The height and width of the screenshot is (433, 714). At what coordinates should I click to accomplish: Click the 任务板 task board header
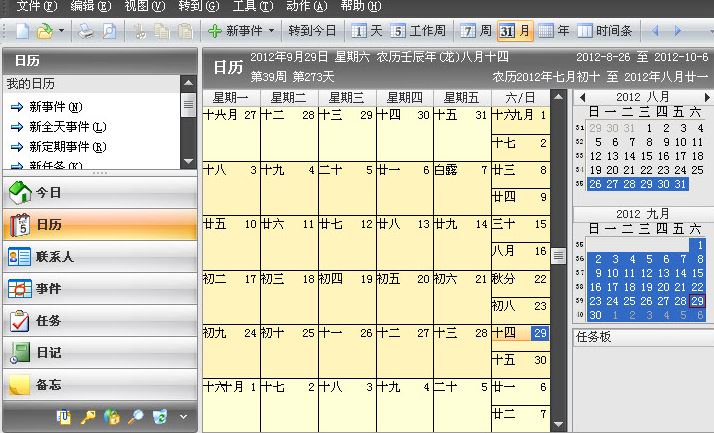[x=643, y=337]
